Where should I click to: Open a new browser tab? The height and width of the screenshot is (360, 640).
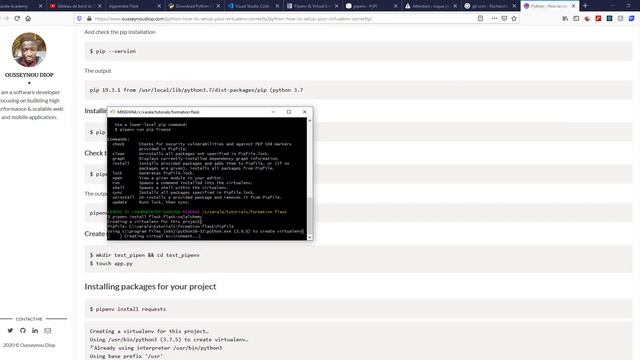pos(585,6)
